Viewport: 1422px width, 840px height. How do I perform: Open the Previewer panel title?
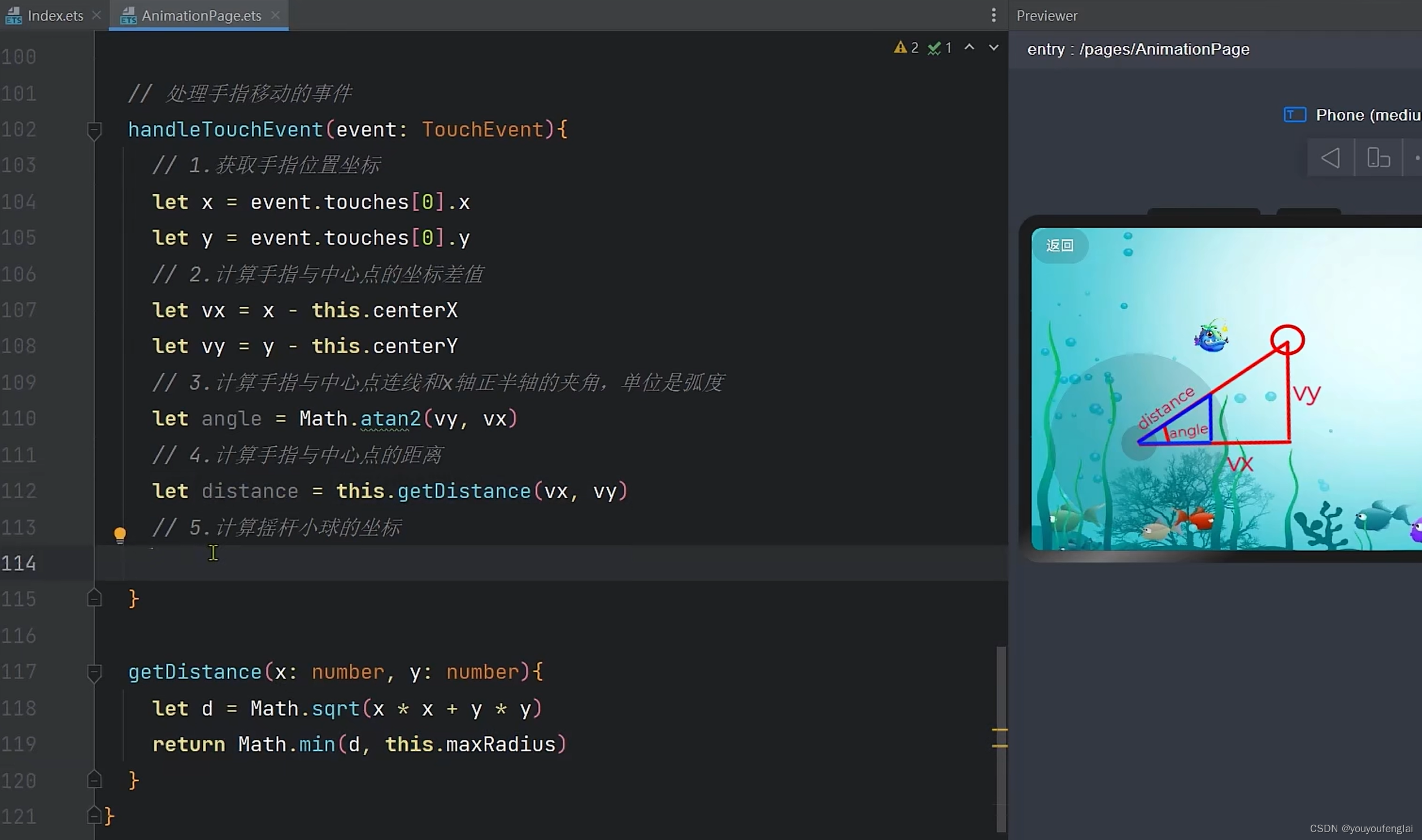1047,16
